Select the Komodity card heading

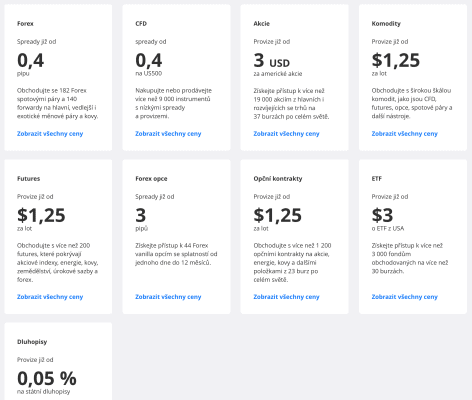point(386,24)
